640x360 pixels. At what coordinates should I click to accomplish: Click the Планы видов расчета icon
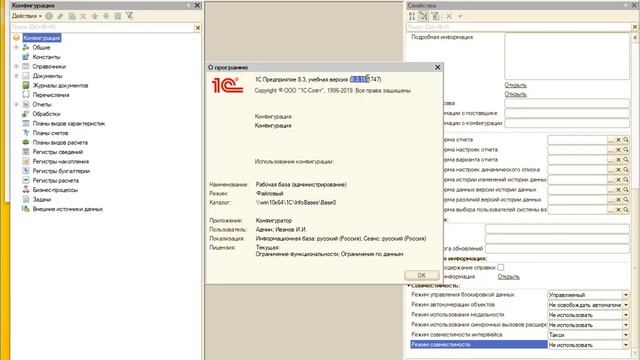tap(26, 142)
